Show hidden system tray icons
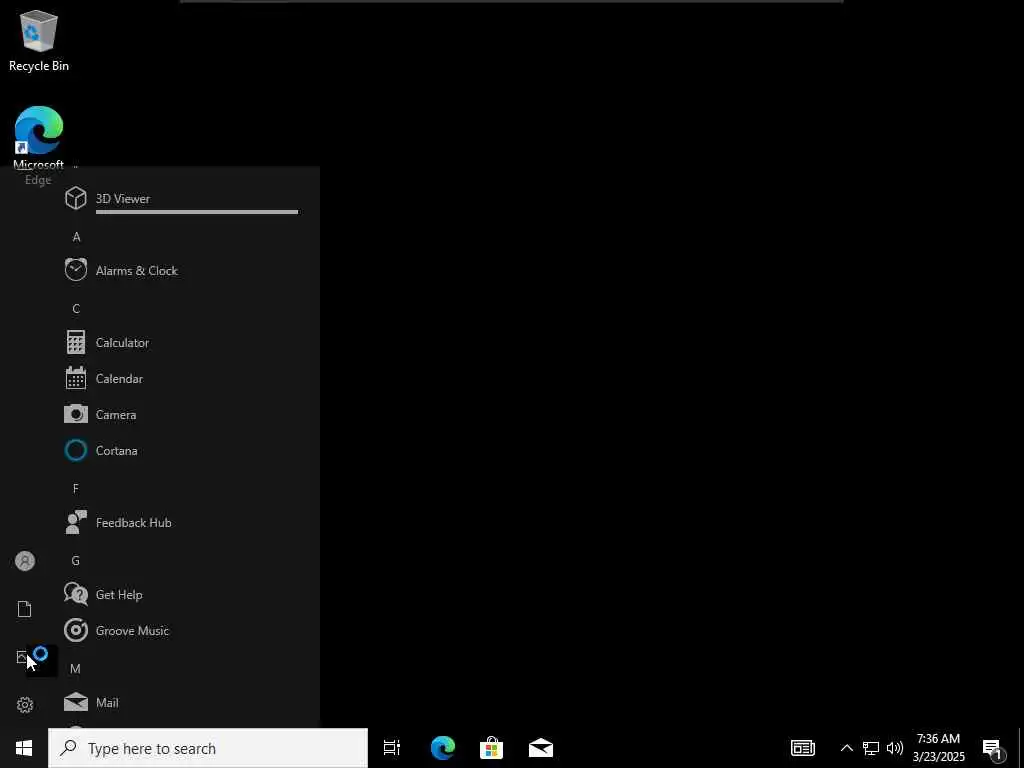 click(846, 748)
